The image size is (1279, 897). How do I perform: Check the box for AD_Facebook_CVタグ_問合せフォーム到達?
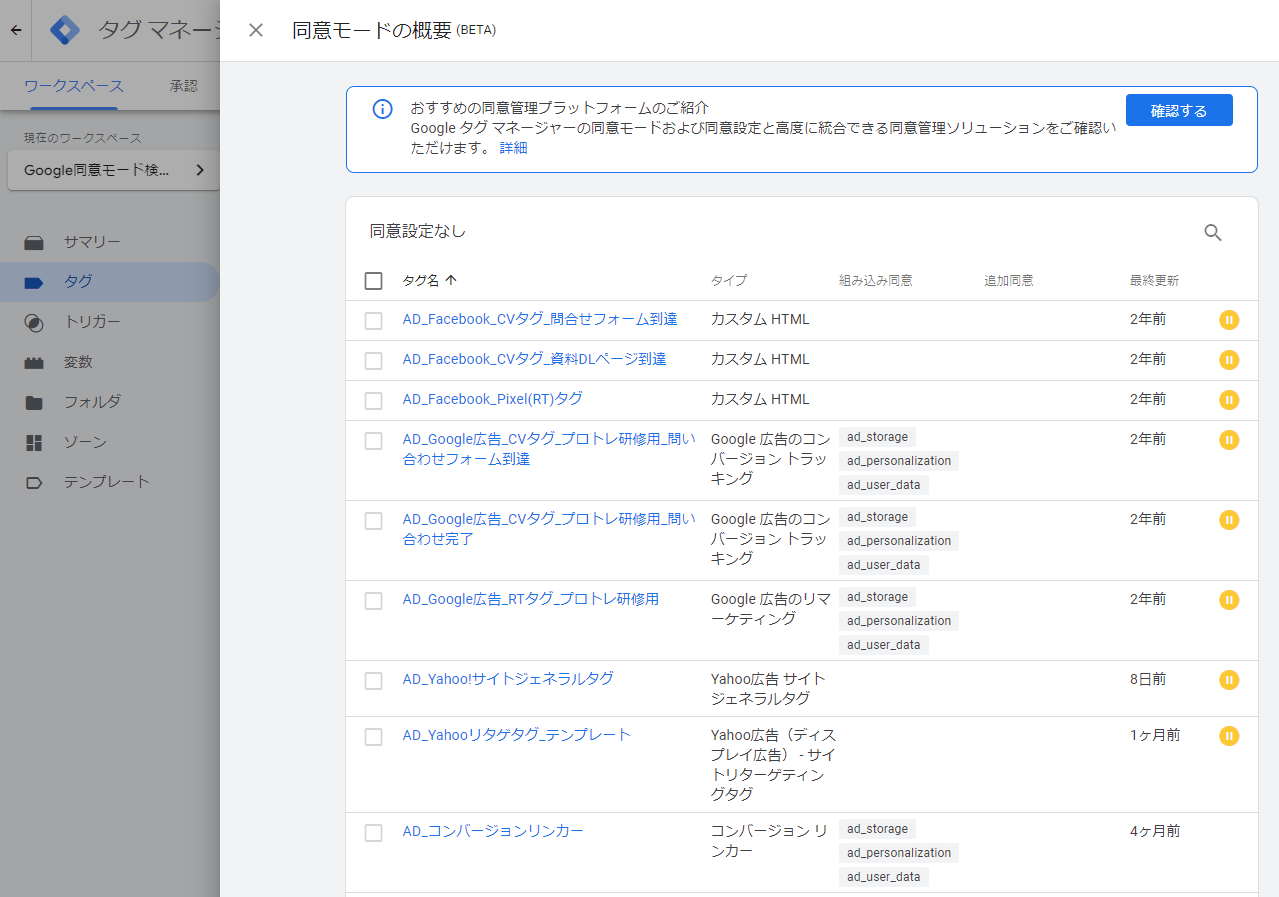[373, 321]
